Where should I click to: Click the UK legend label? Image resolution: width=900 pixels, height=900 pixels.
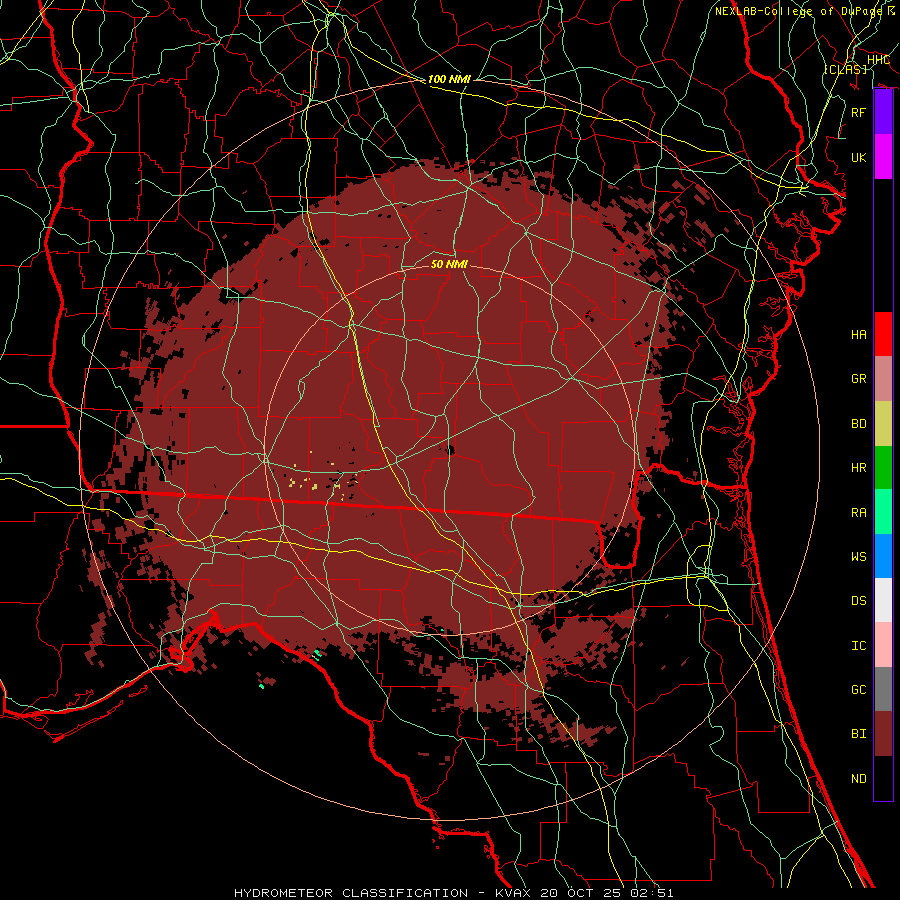pyautogui.click(x=859, y=157)
